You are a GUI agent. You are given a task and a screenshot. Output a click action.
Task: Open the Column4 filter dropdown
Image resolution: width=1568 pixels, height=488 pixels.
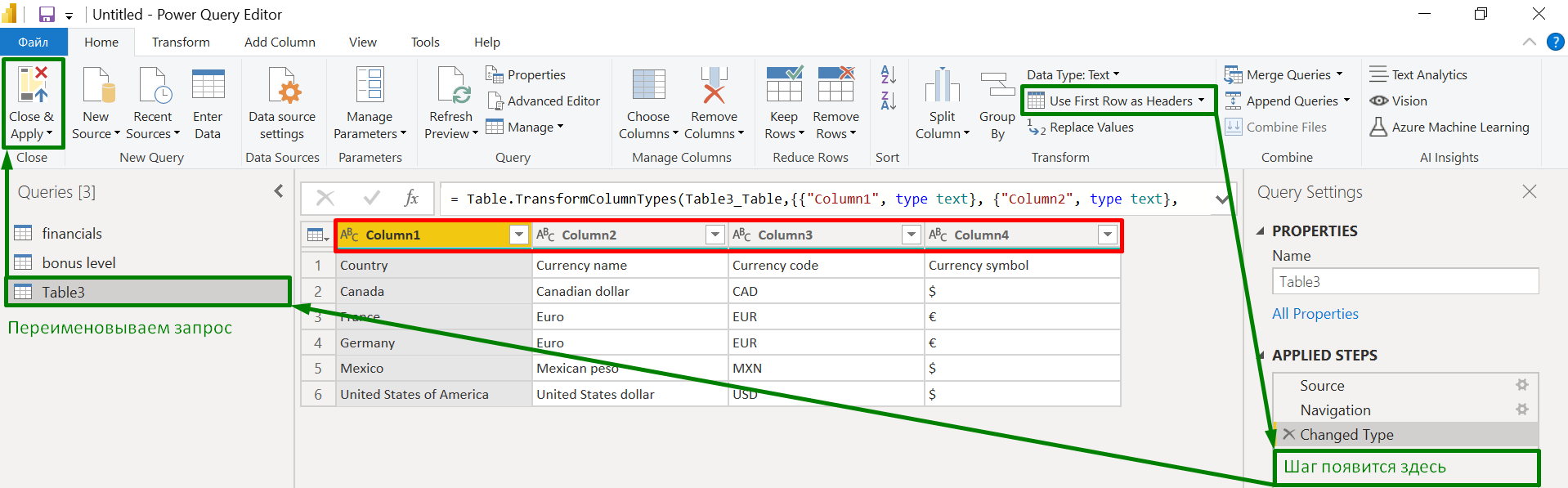1108,235
